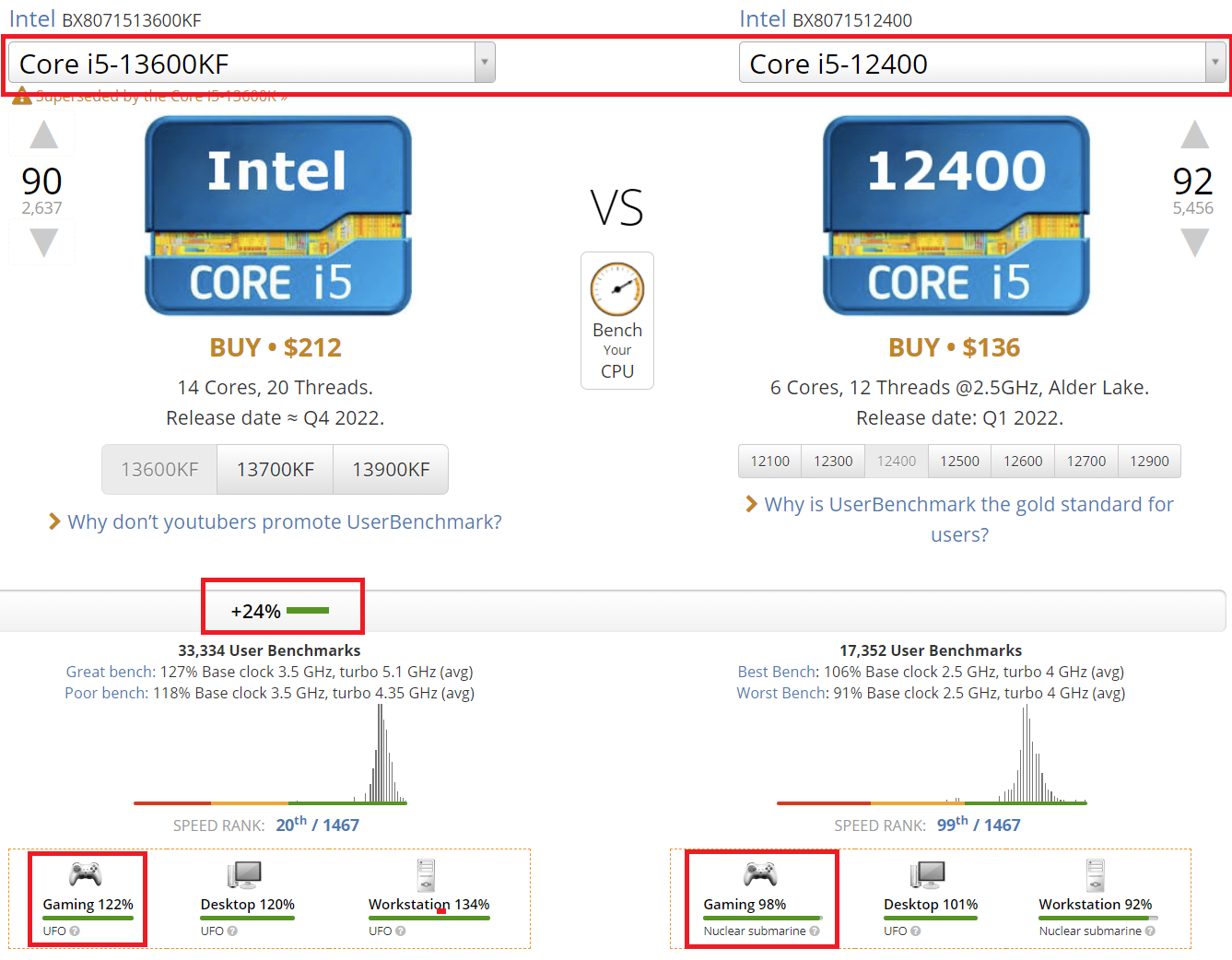The height and width of the screenshot is (960, 1232).
Task: Select the 12300 model tab
Action: click(x=833, y=462)
